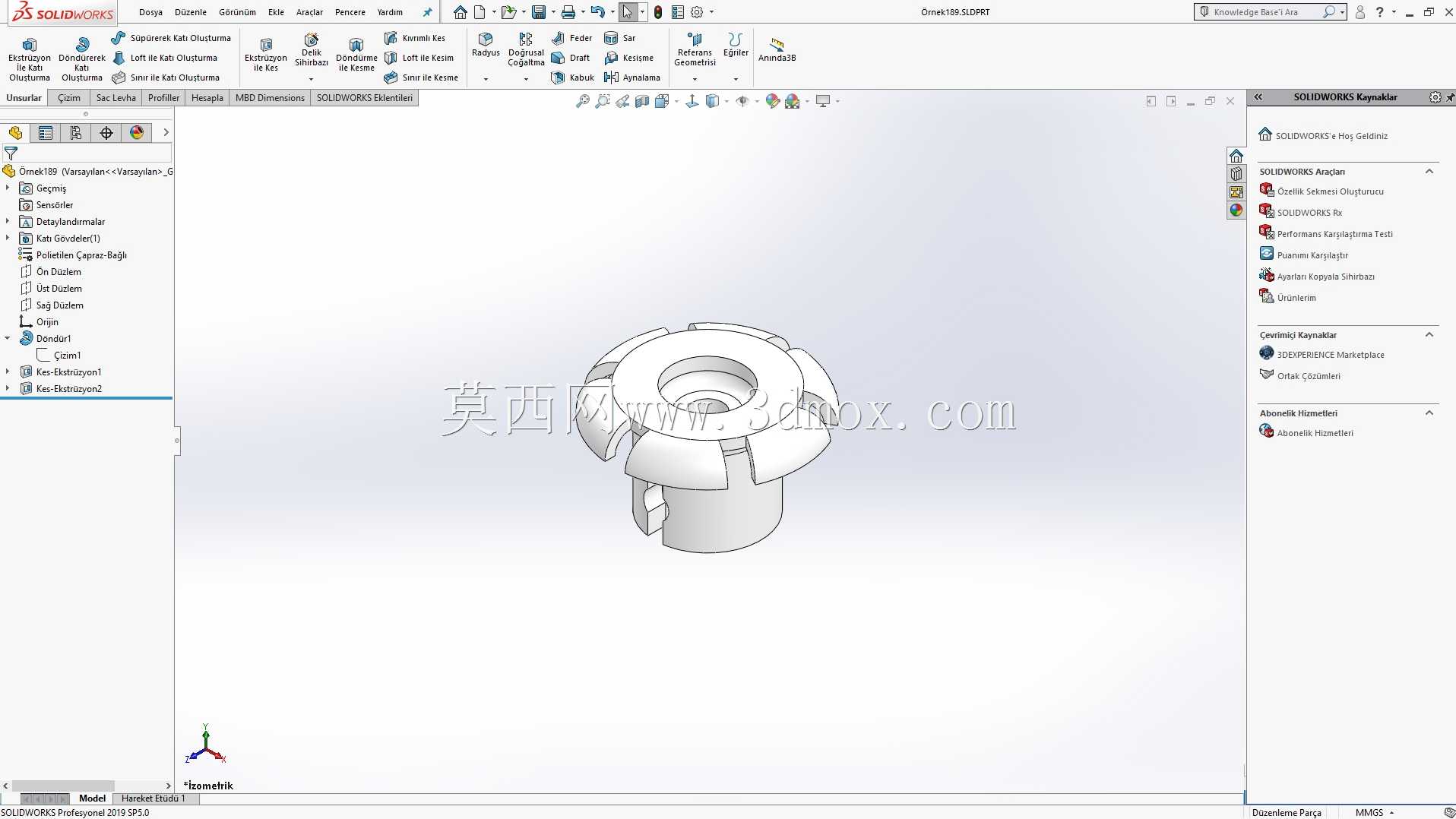The width and height of the screenshot is (1456, 819).
Task: Open Referans Geometrisi tool
Action: 695,49
